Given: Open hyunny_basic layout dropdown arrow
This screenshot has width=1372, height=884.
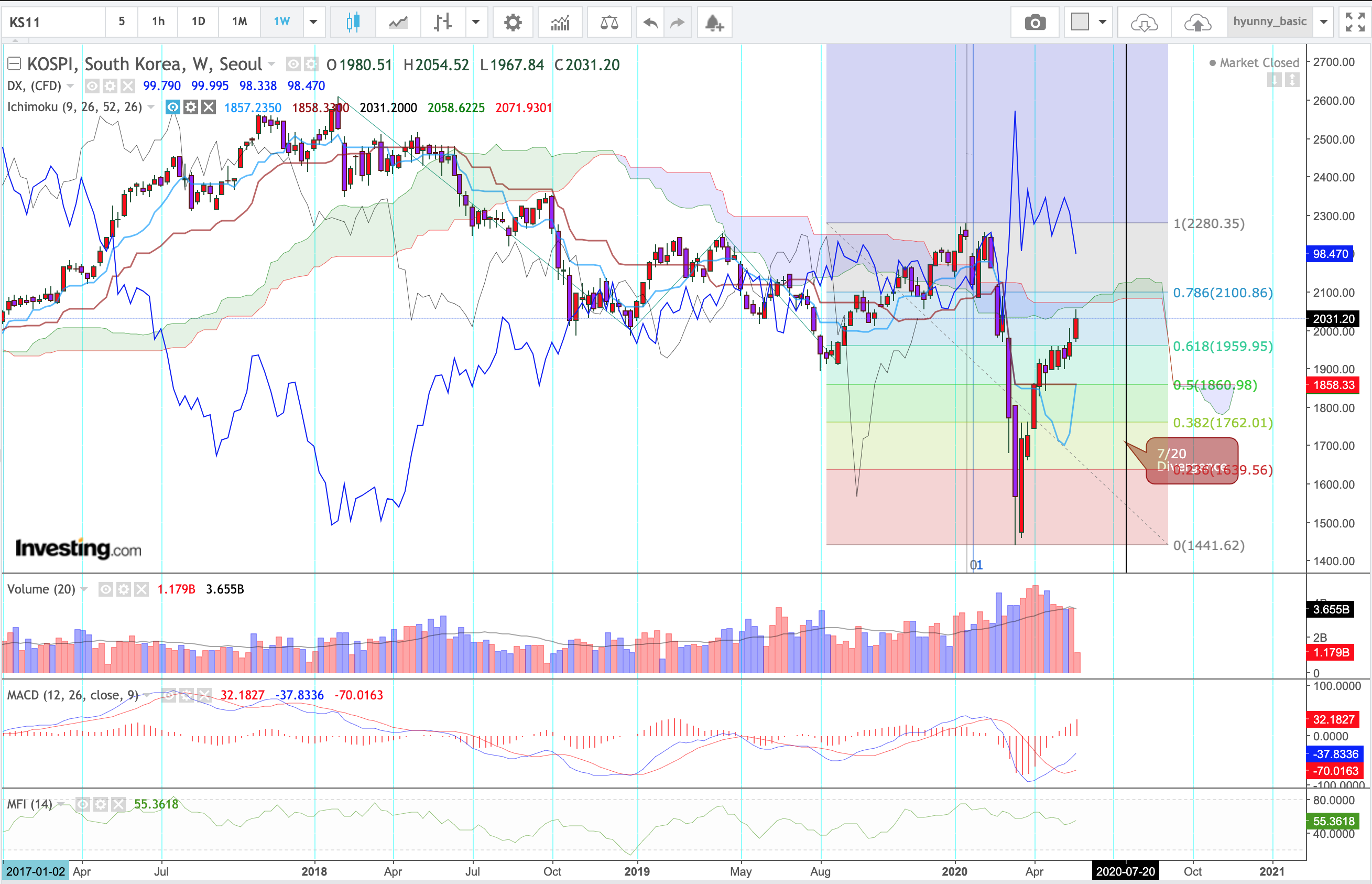Looking at the screenshot, I should (1324, 23).
